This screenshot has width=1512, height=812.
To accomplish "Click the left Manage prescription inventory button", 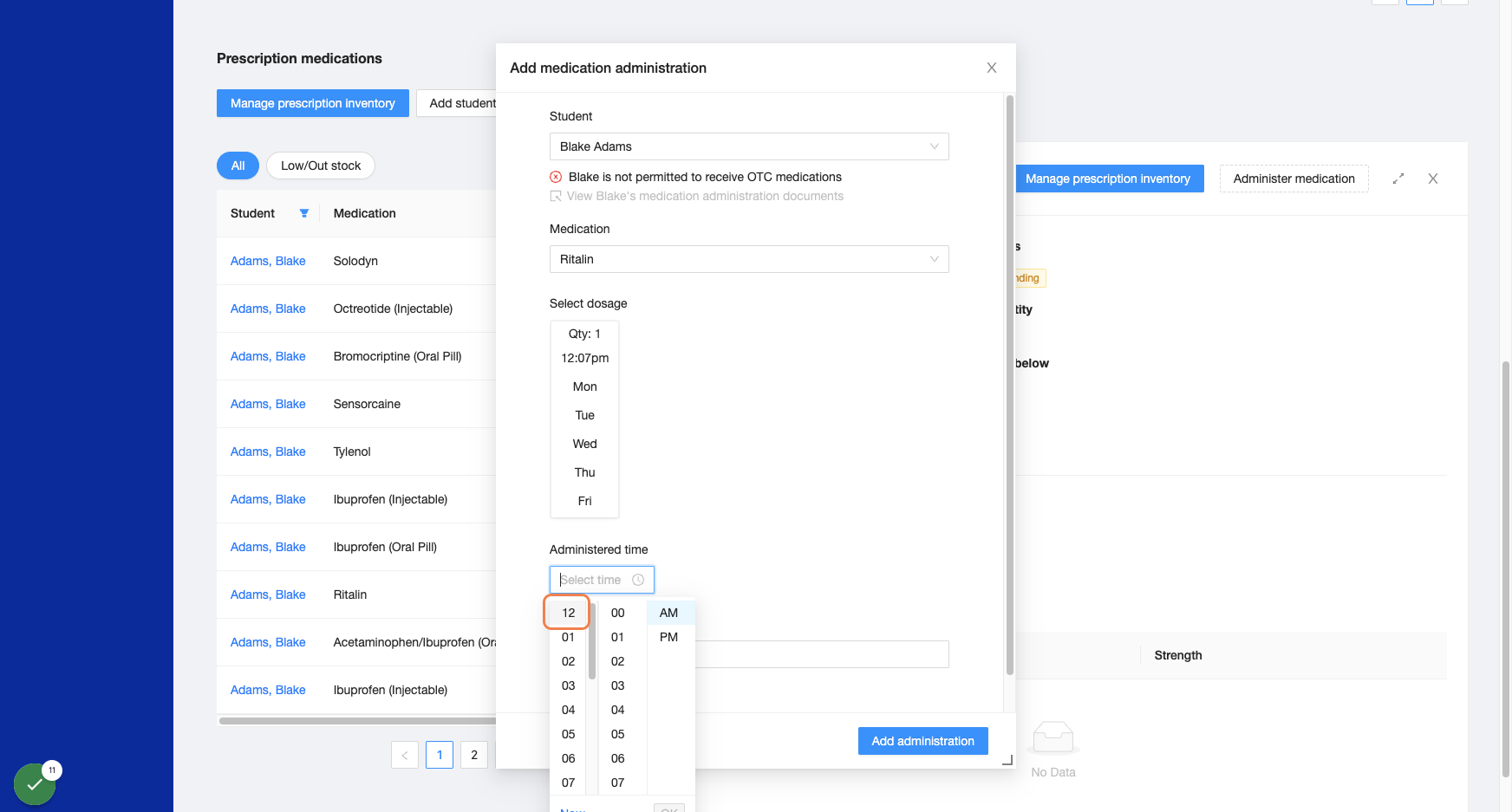I will point(313,103).
